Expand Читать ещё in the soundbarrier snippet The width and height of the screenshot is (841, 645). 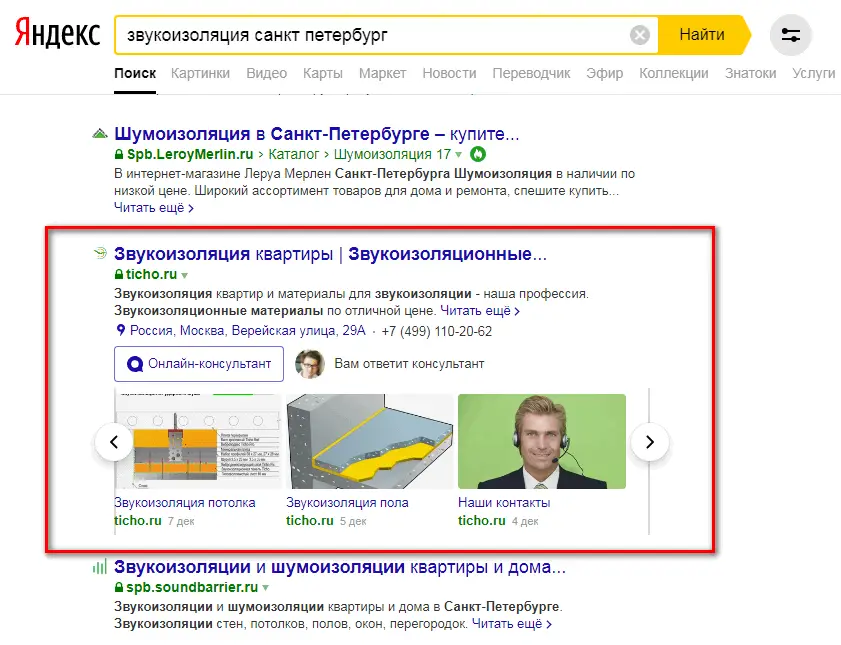(x=512, y=624)
